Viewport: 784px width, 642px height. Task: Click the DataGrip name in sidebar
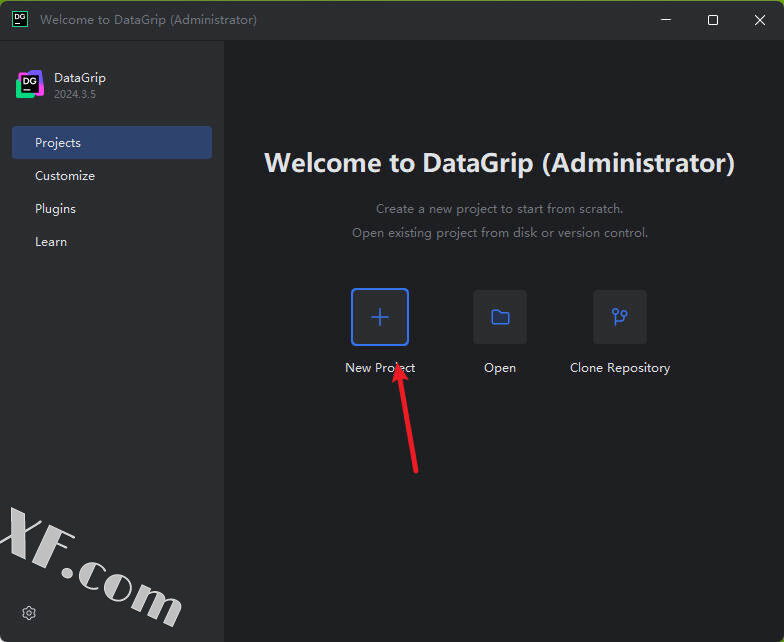pos(80,78)
